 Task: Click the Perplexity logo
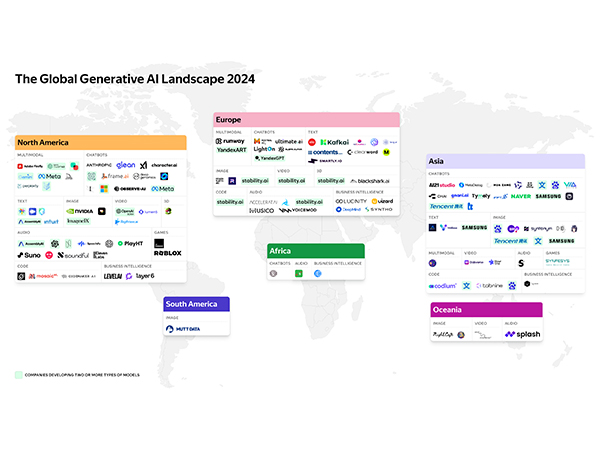(x=28, y=186)
